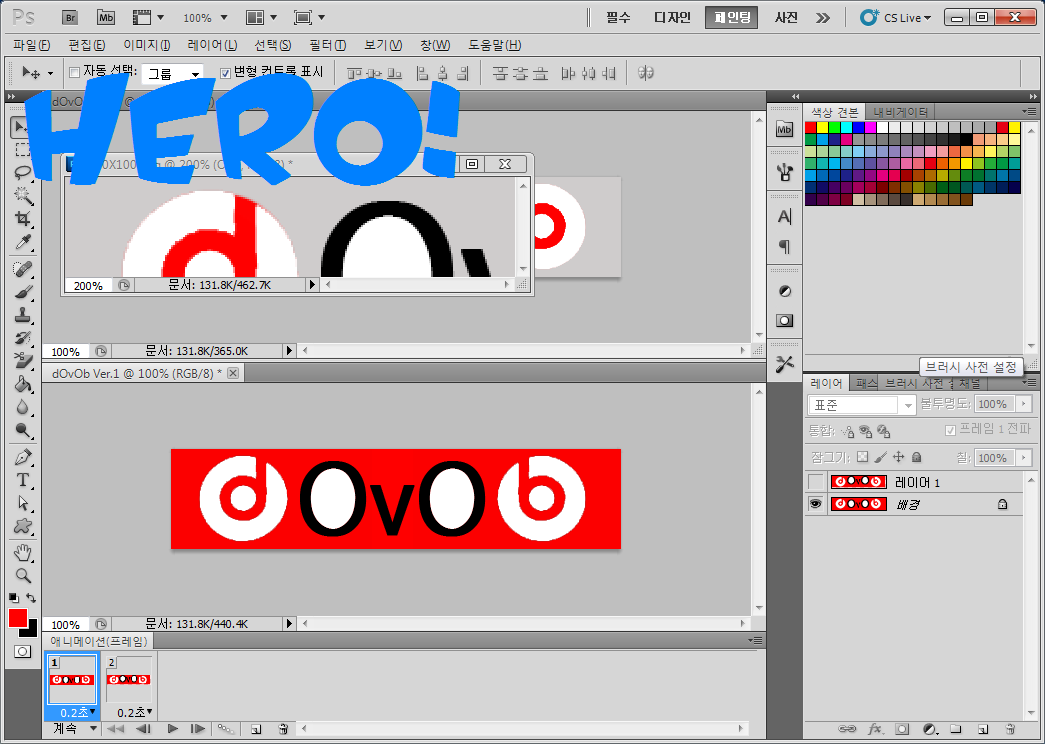Select the Crop tool
1045x744 pixels.
click(23, 219)
